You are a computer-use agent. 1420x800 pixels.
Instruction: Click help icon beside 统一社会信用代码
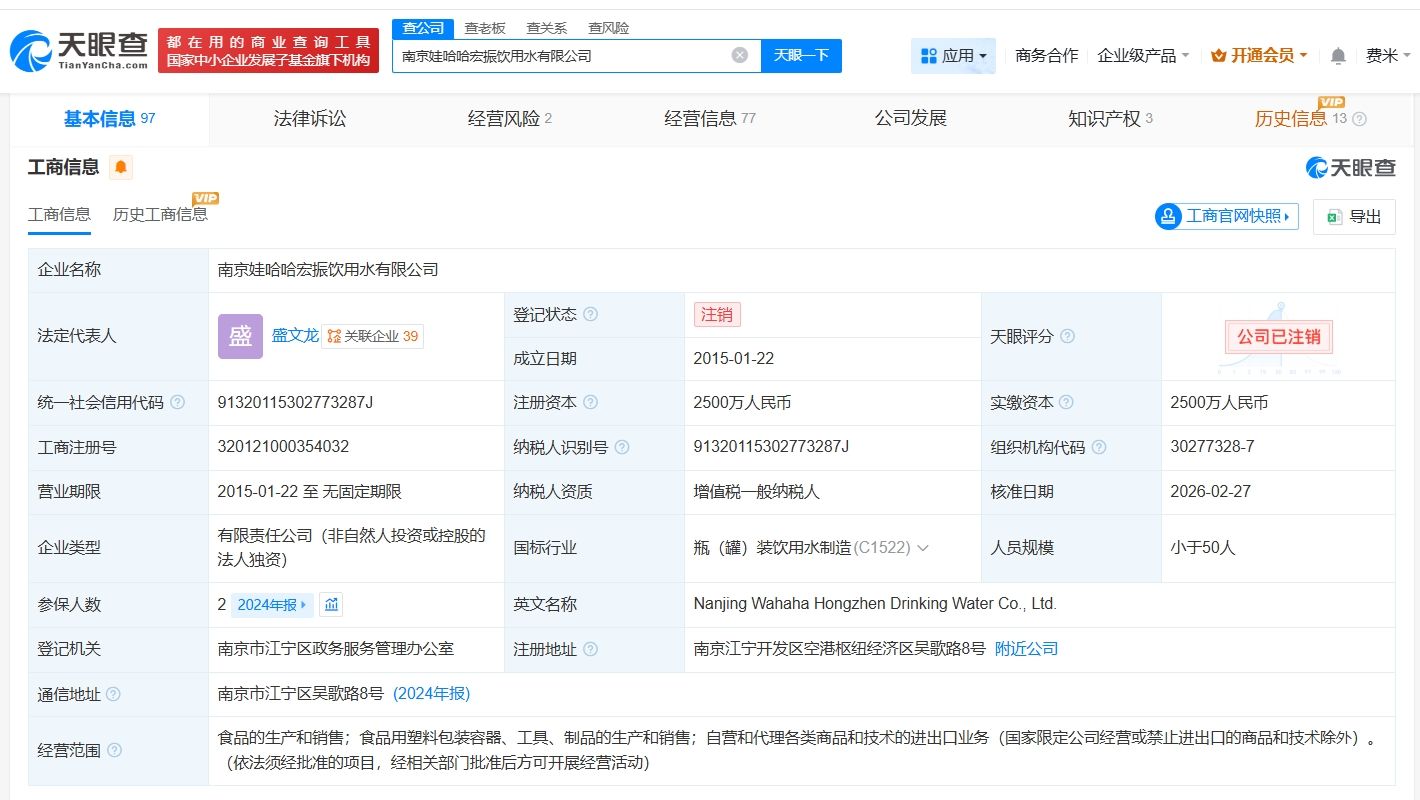pos(178,403)
